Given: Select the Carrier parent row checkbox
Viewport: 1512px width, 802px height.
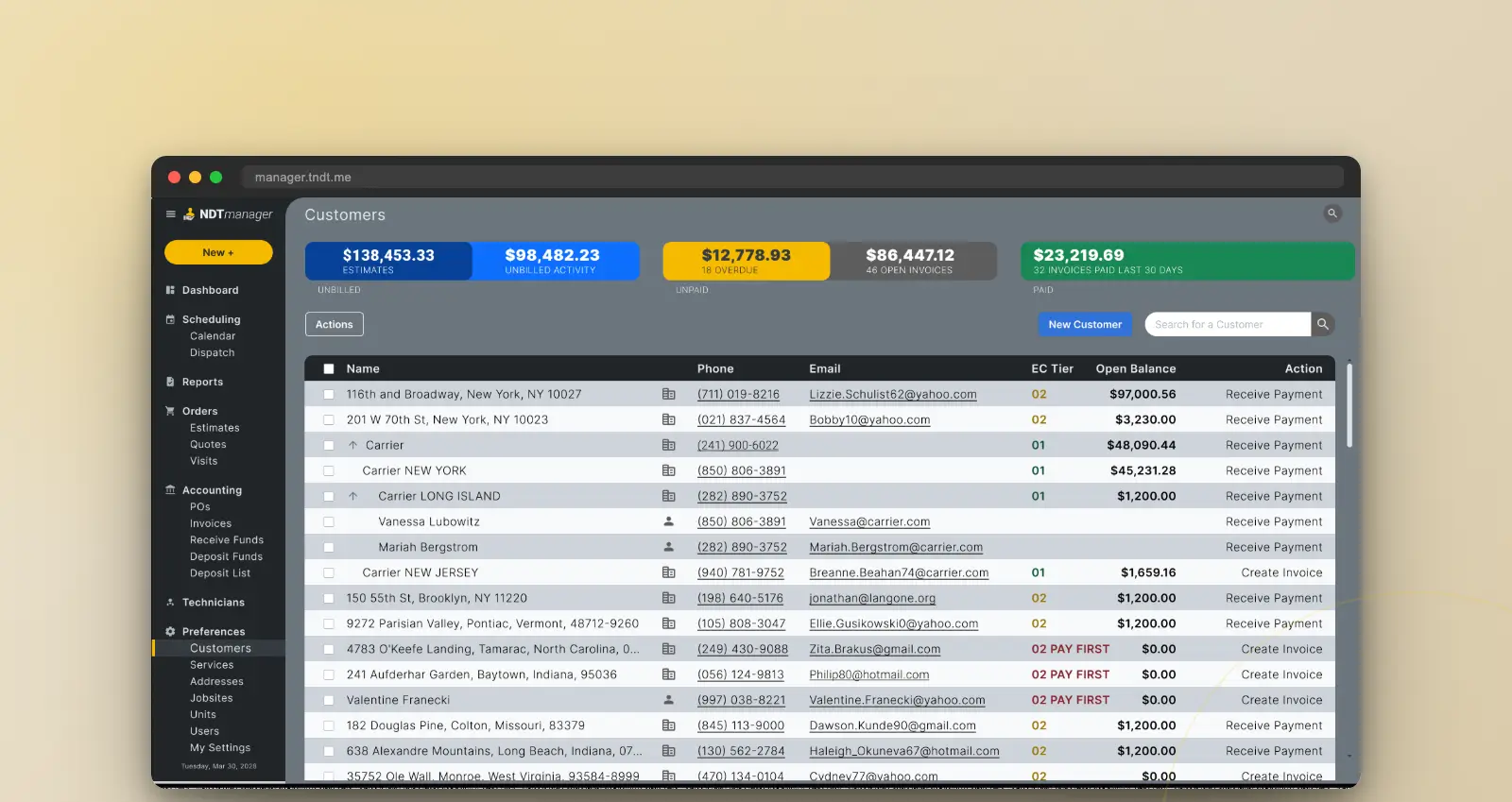Looking at the screenshot, I should [329, 446].
